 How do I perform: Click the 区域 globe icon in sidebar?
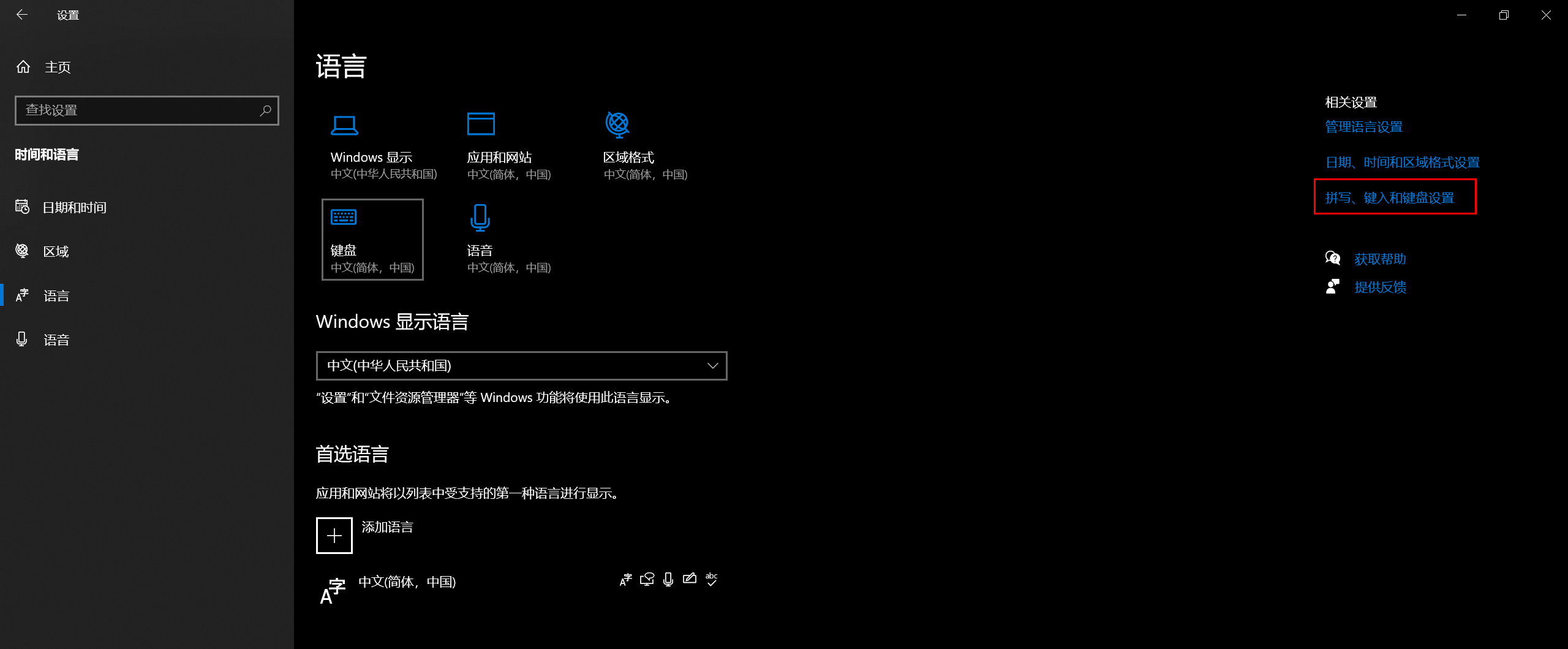coord(22,251)
